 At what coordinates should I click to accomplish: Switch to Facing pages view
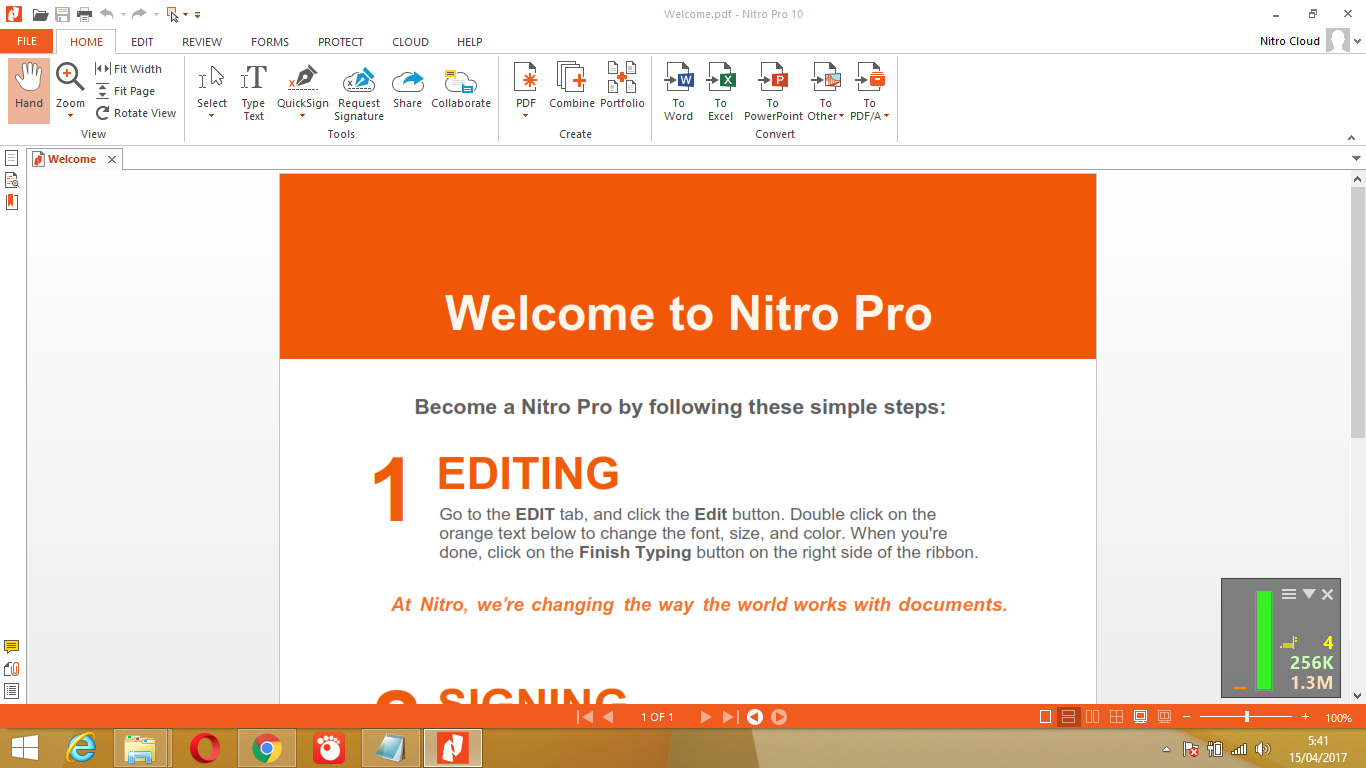[1093, 717]
